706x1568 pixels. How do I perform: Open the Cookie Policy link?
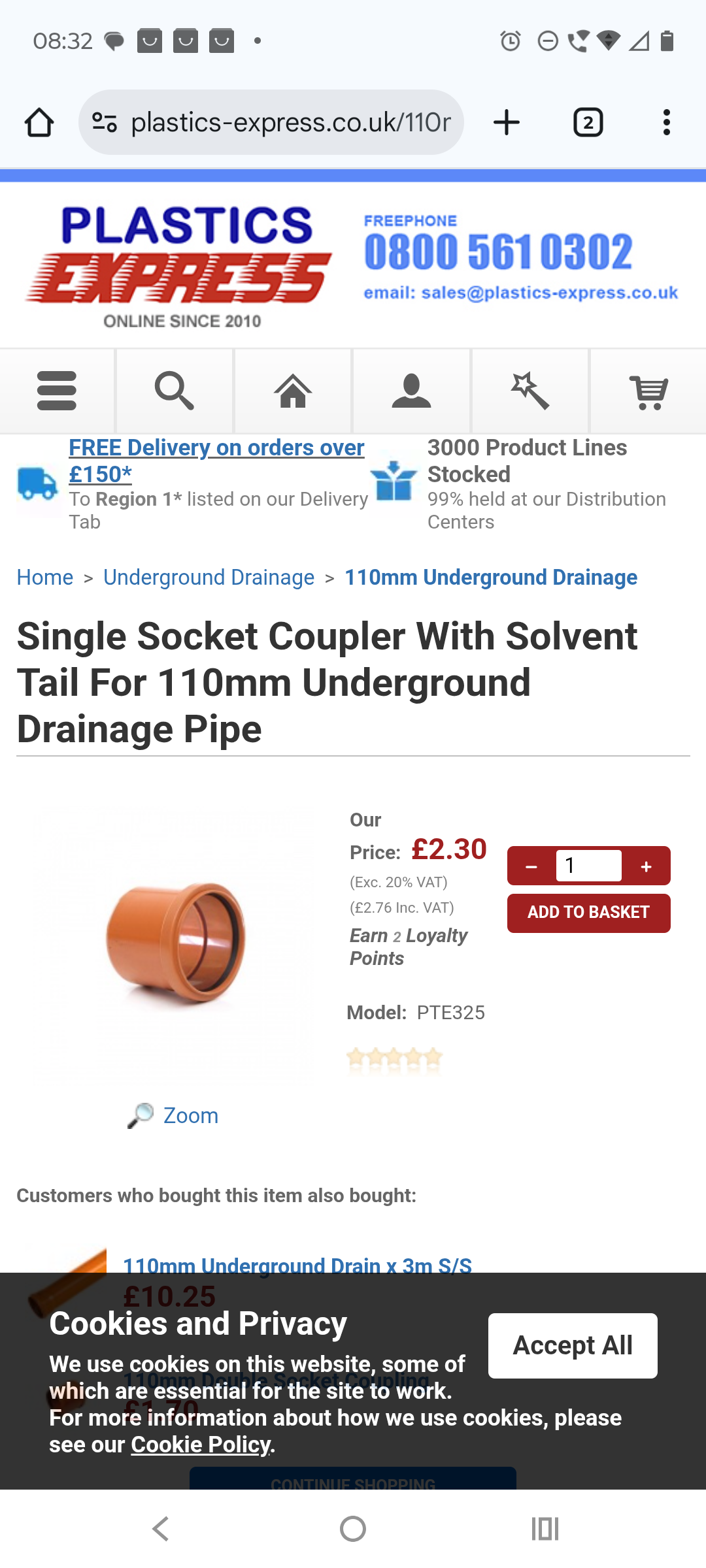(201, 1445)
